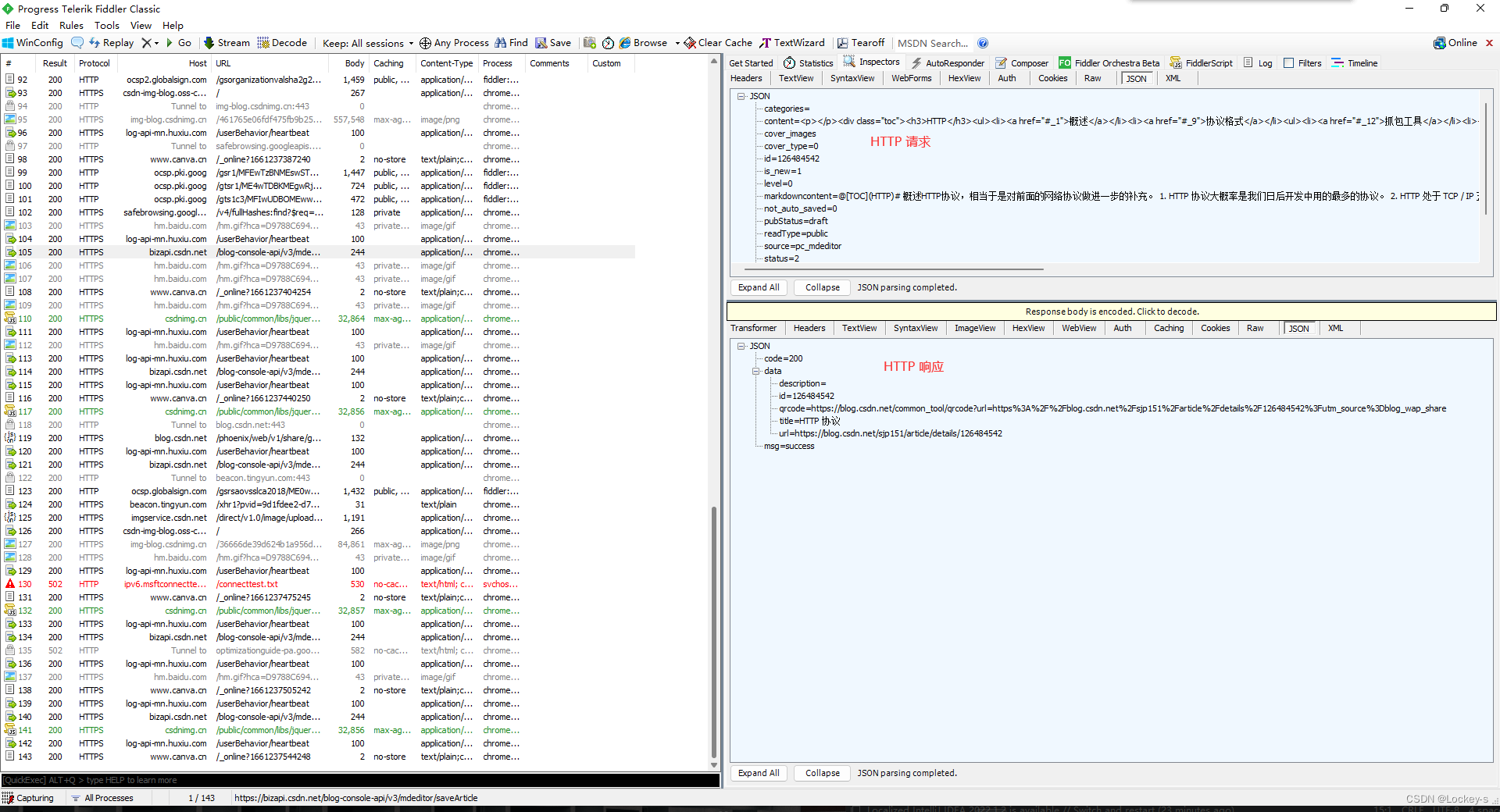
Task: Open the TextWizard tool
Action: [x=792, y=43]
